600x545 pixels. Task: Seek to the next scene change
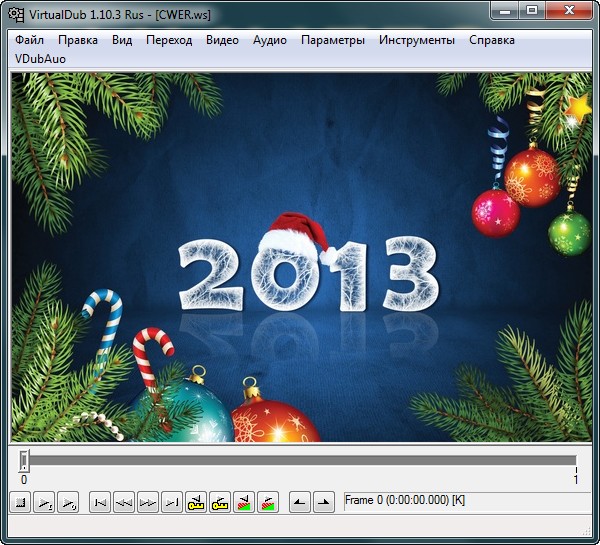tap(268, 502)
